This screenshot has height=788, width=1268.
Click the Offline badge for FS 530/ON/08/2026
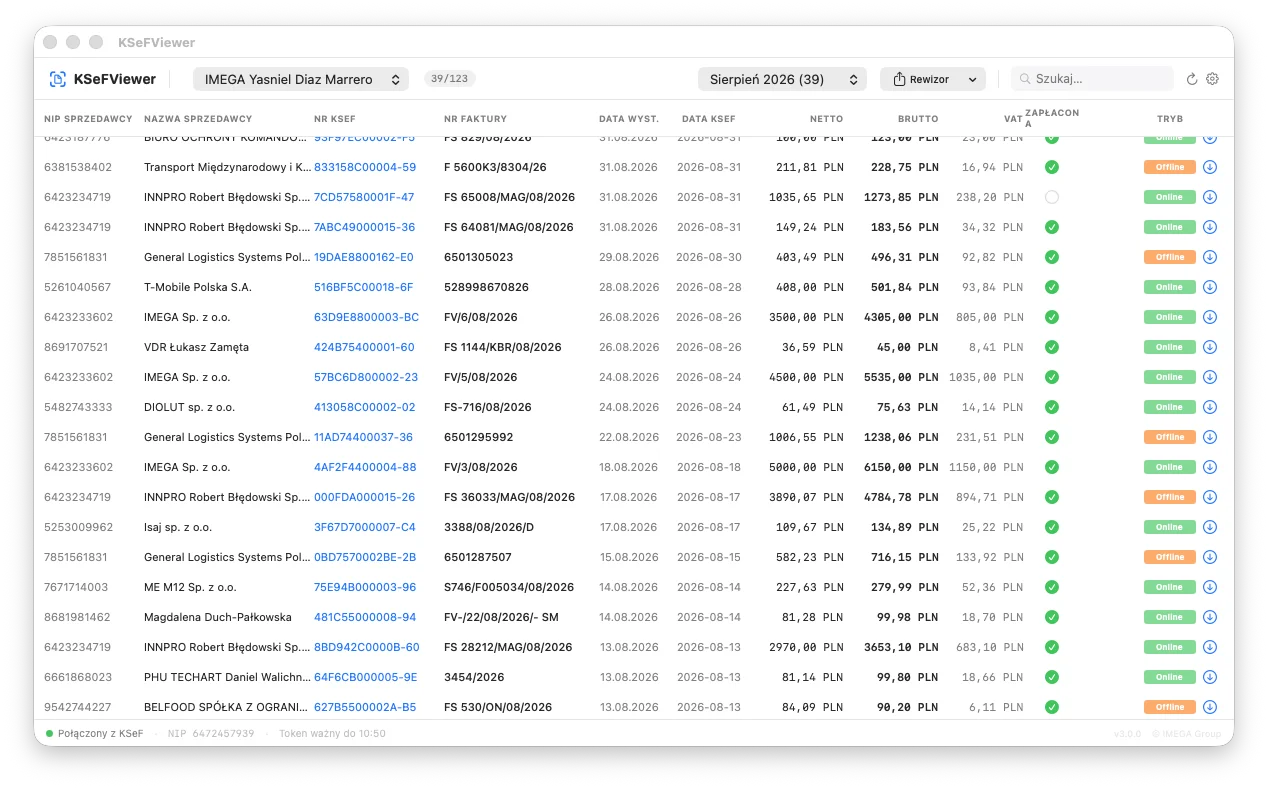[x=1170, y=707]
